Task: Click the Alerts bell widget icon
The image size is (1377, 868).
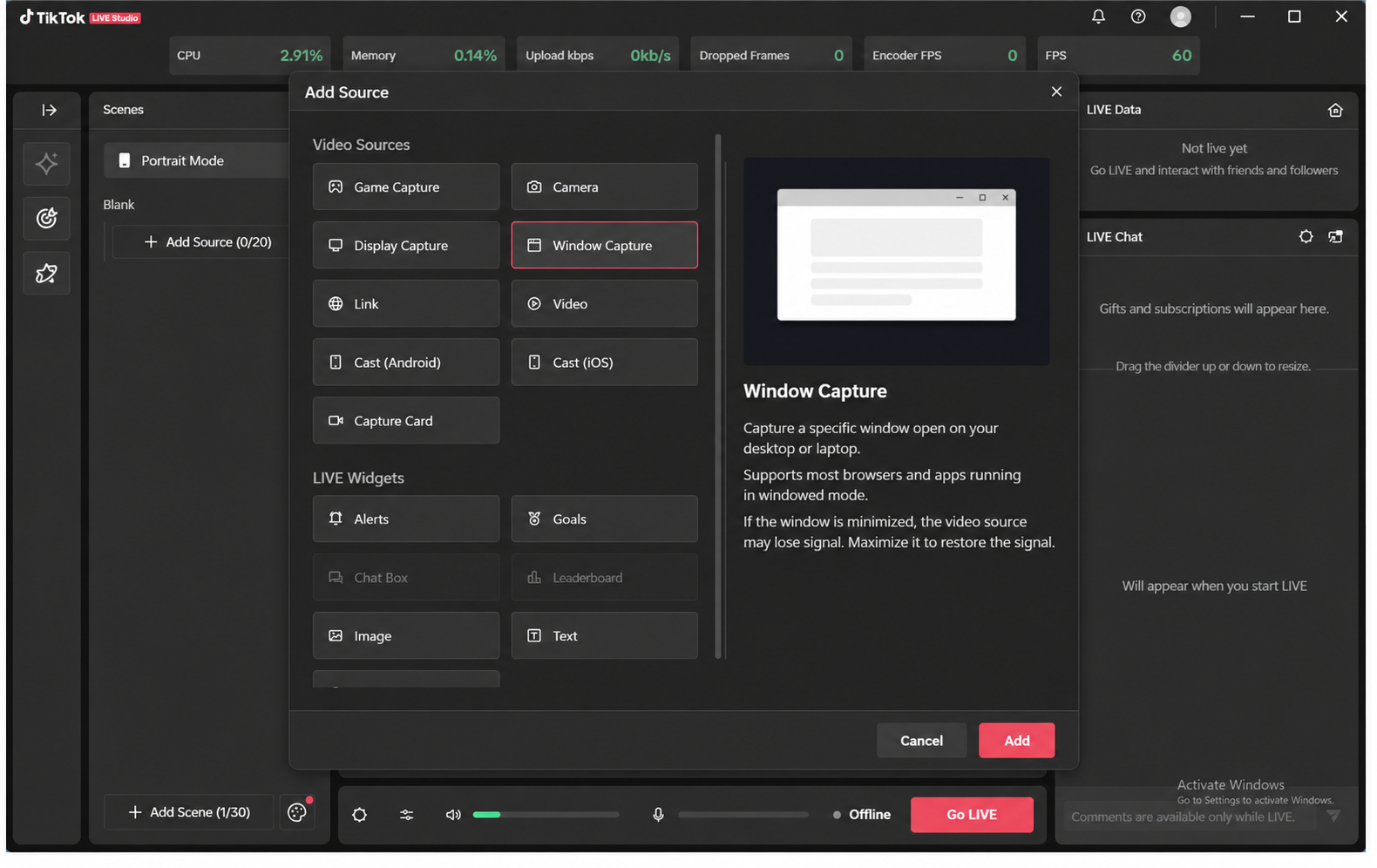Action: pos(336,519)
